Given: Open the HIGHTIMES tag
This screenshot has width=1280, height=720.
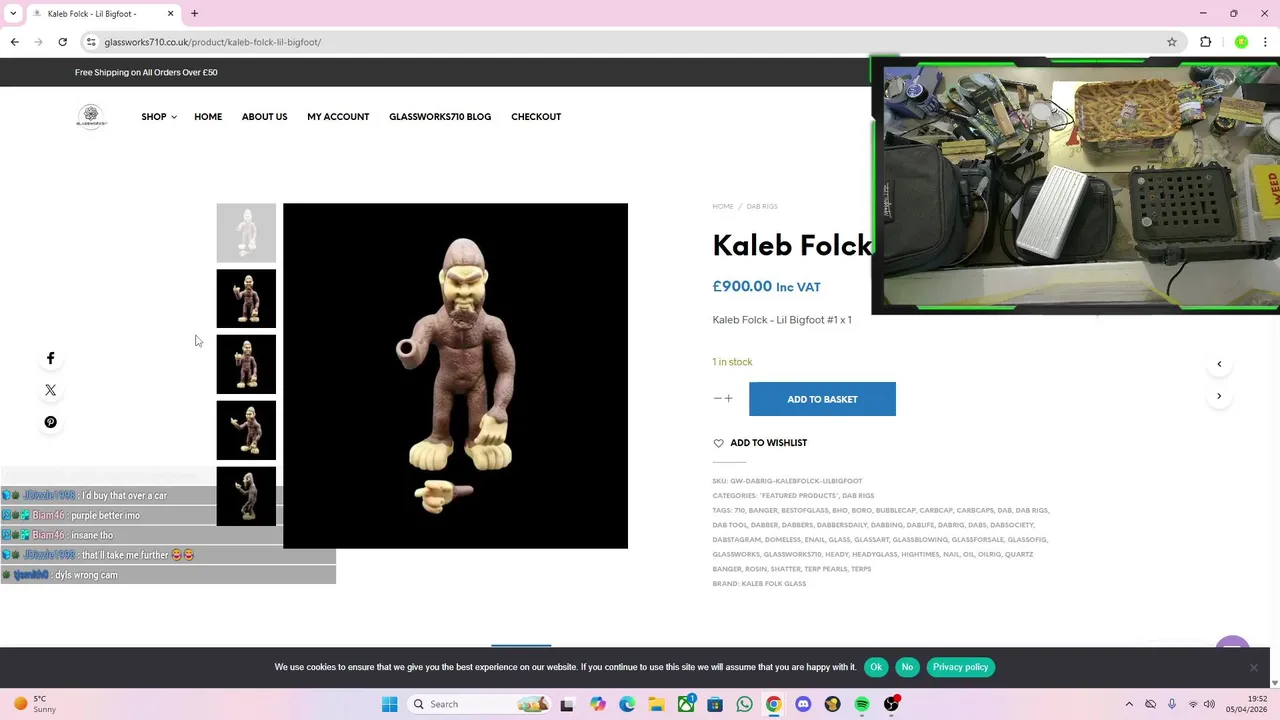Looking at the screenshot, I should [x=920, y=555].
